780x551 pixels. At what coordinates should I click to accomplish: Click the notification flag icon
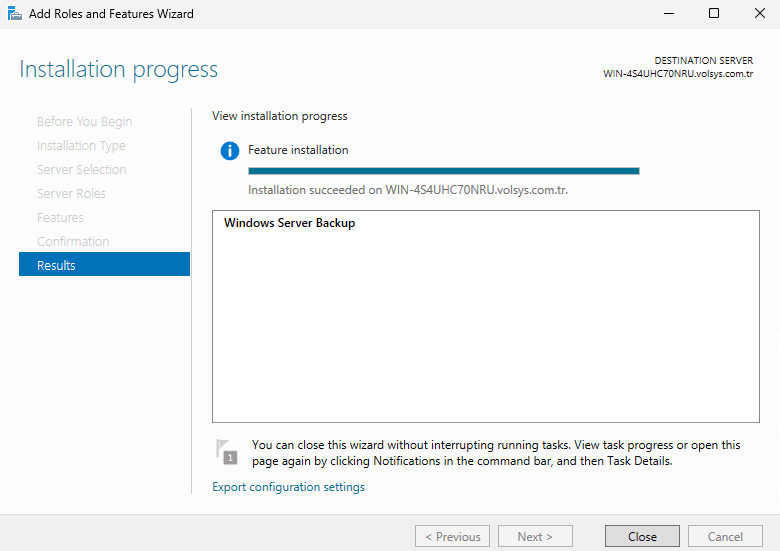(x=227, y=452)
